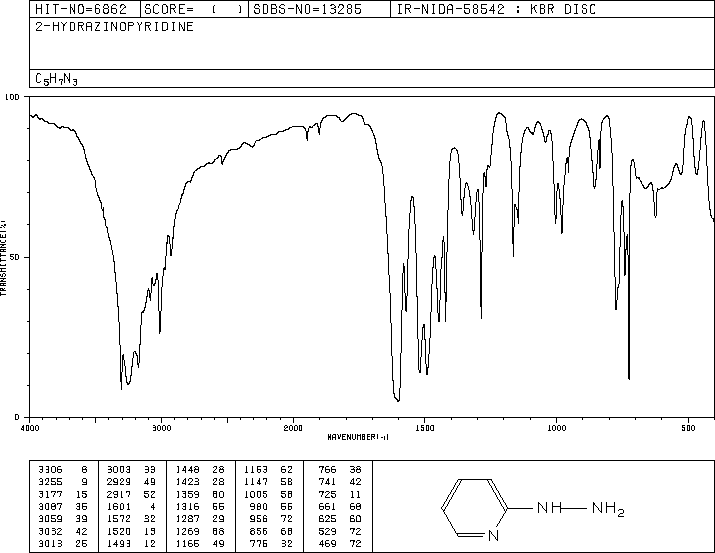
Task: Click the 1000 x-axis tick label
Action: point(556,428)
